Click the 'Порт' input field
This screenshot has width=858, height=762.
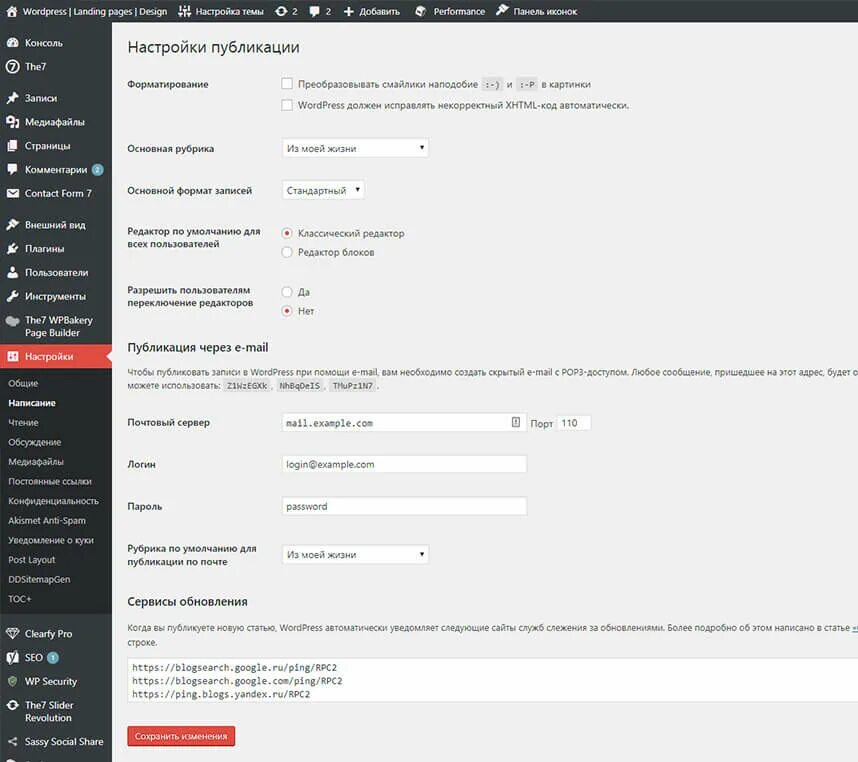tap(573, 423)
